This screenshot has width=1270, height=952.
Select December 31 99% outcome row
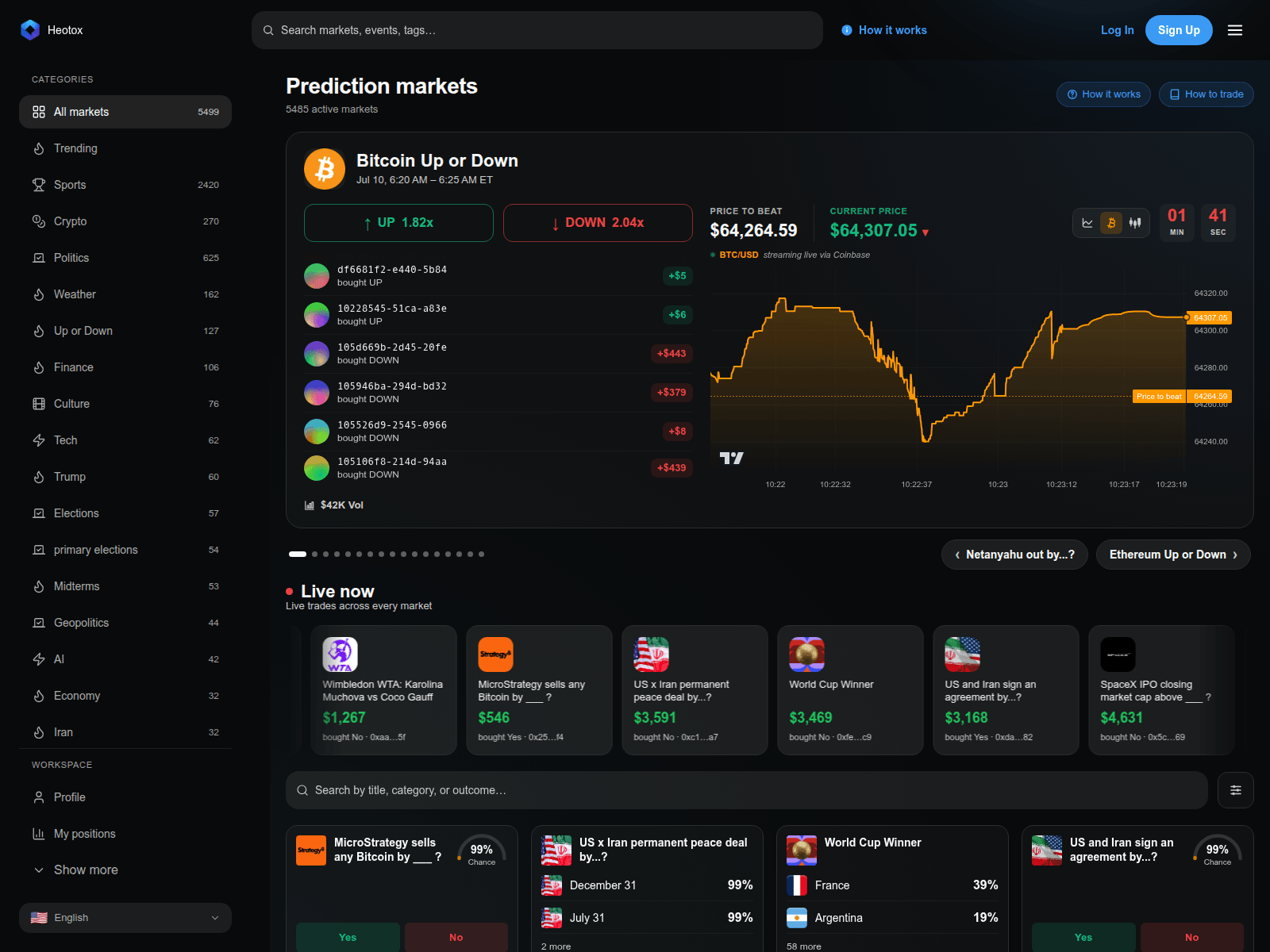tap(647, 885)
